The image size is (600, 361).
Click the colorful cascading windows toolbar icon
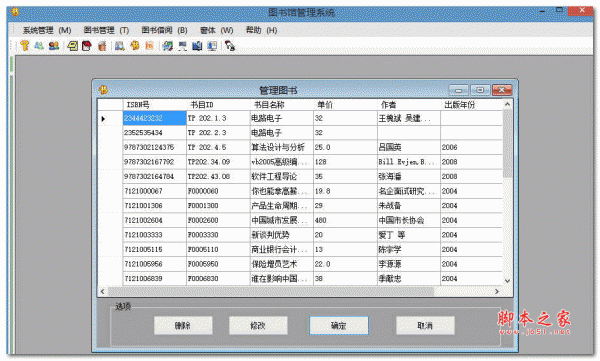click(168, 46)
